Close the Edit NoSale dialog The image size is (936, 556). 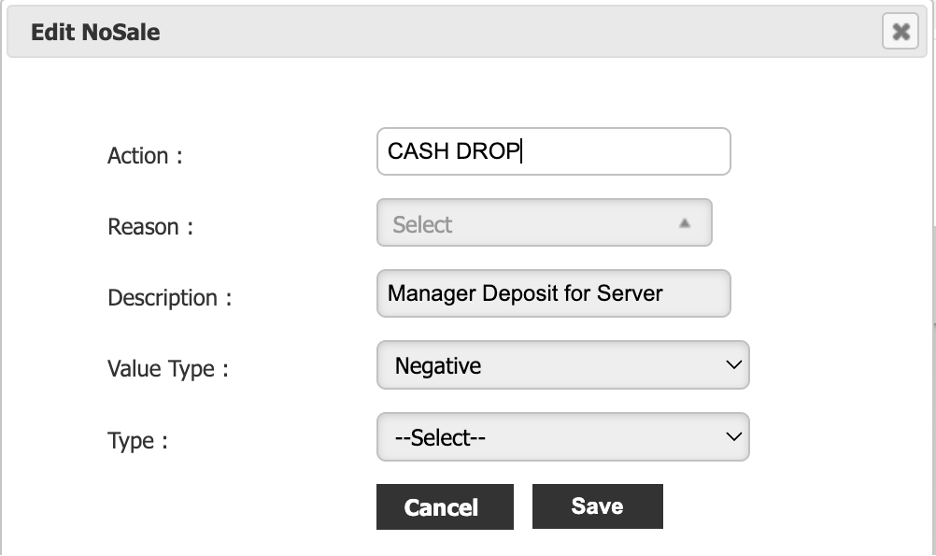[x=900, y=31]
